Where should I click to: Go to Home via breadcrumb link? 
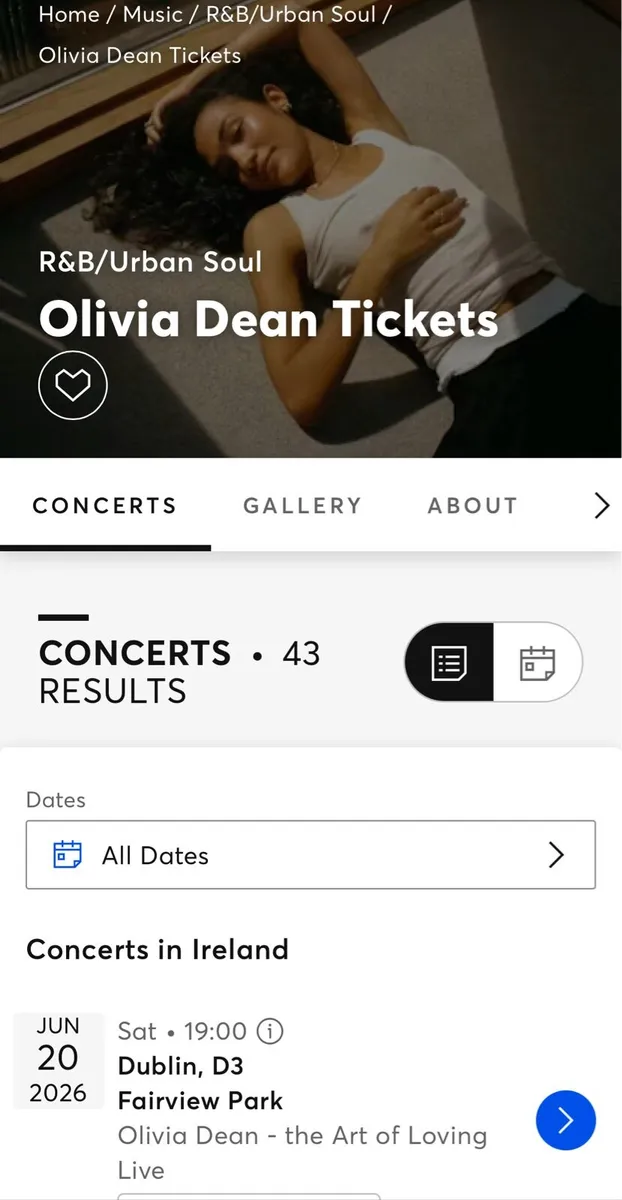[x=68, y=14]
